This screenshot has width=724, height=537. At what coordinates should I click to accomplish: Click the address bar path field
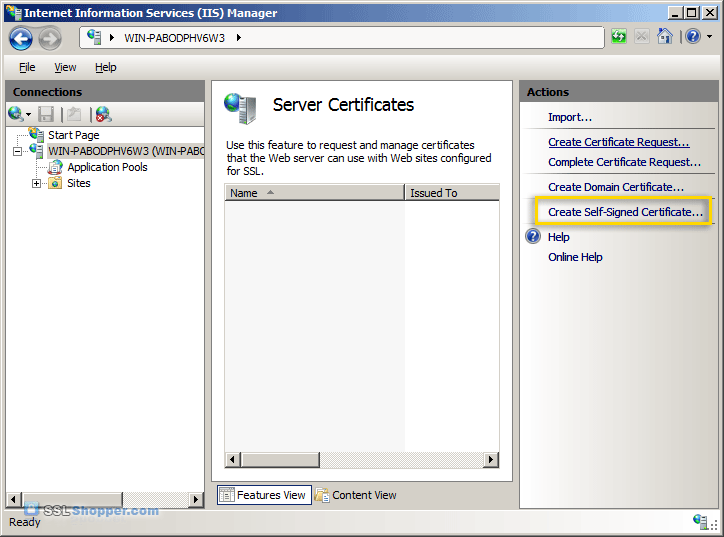click(342, 37)
